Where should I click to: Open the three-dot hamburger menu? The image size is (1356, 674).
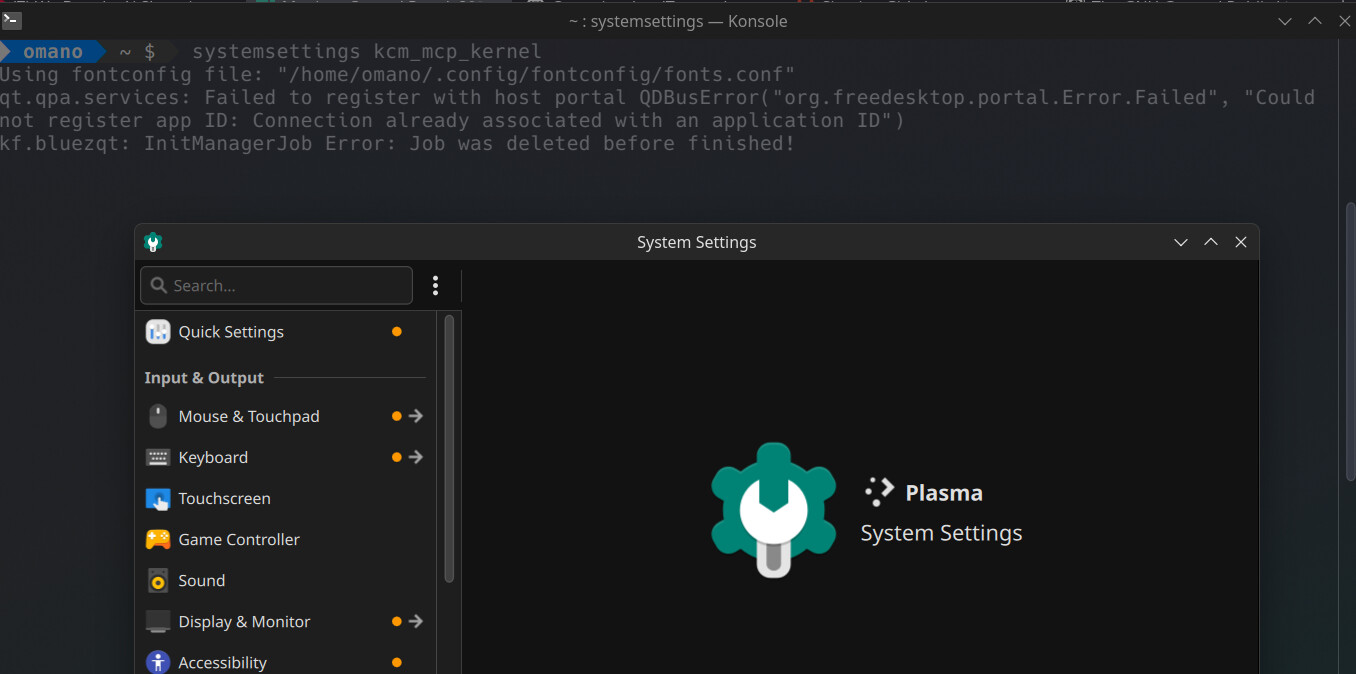tap(435, 286)
